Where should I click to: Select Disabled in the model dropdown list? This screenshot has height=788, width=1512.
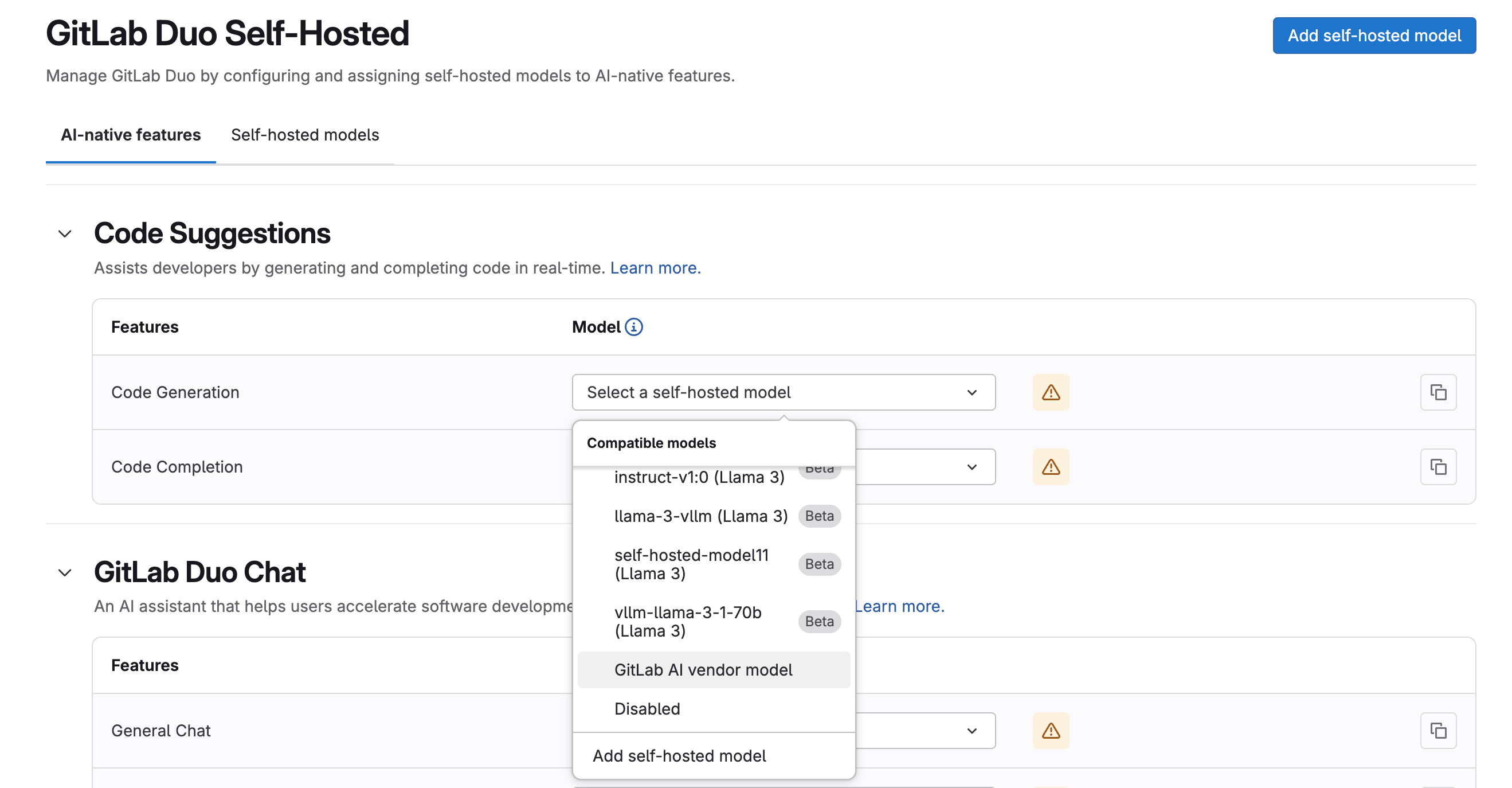tap(648, 709)
